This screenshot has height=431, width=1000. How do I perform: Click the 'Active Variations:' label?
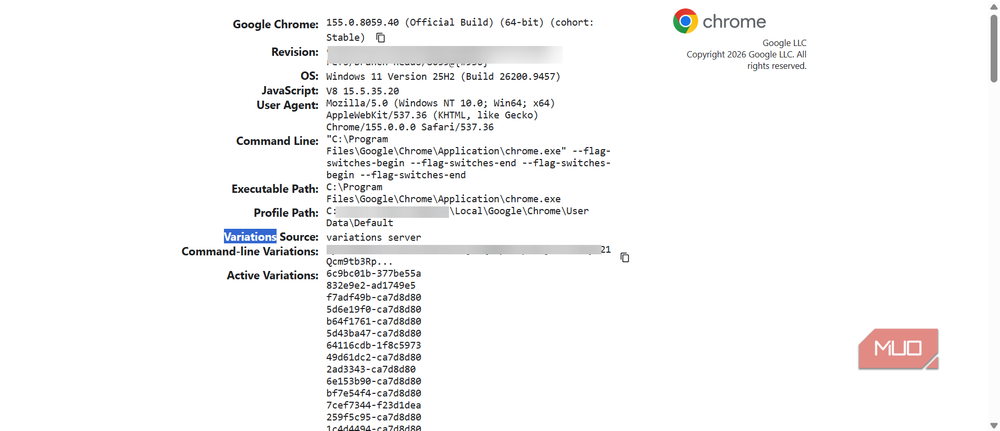point(272,275)
